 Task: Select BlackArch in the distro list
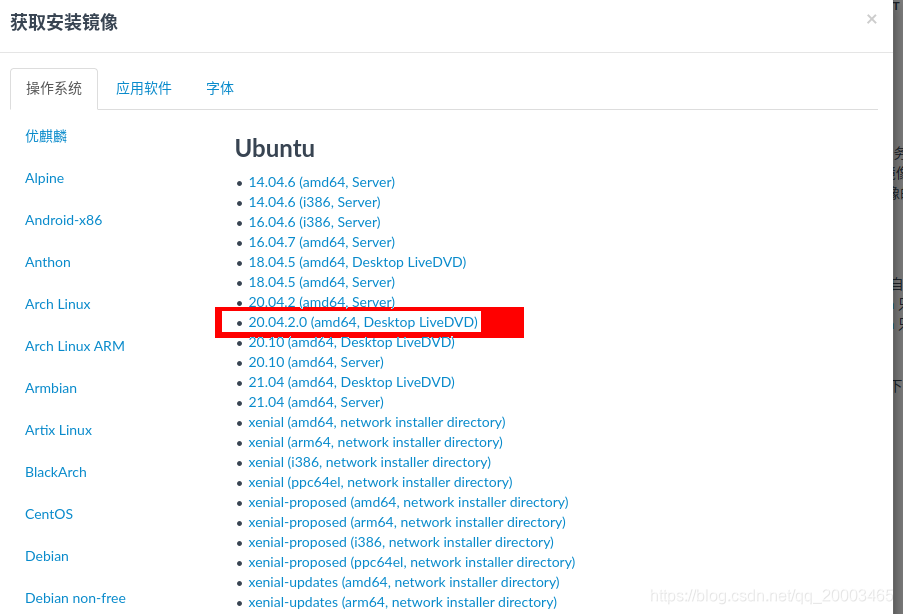pyautogui.click(x=56, y=472)
